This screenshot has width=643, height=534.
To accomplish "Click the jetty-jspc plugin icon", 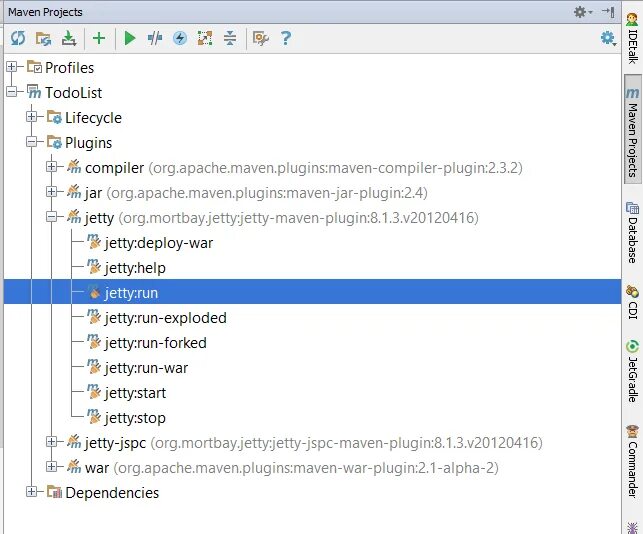I will coord(74,442).
